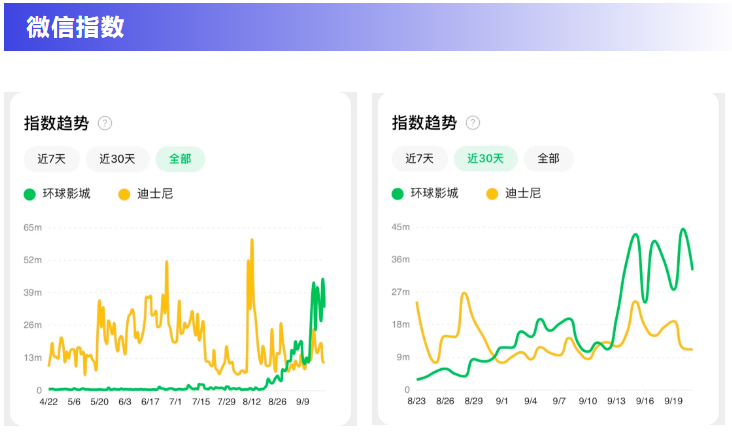The width and height of the screenshot is (732, 440).
Task: Select the highlighted 全部 tab in left panel
Action: coord(180,159)
